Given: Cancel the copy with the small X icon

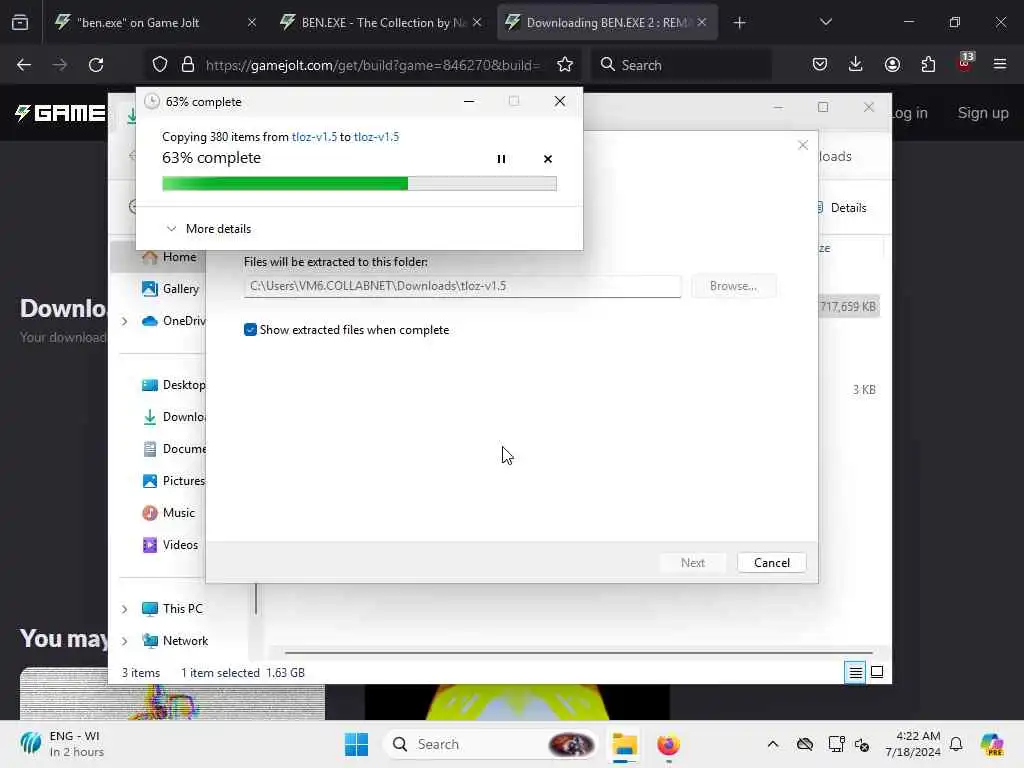Looking at the screenshot, I should tap(547, 159).
